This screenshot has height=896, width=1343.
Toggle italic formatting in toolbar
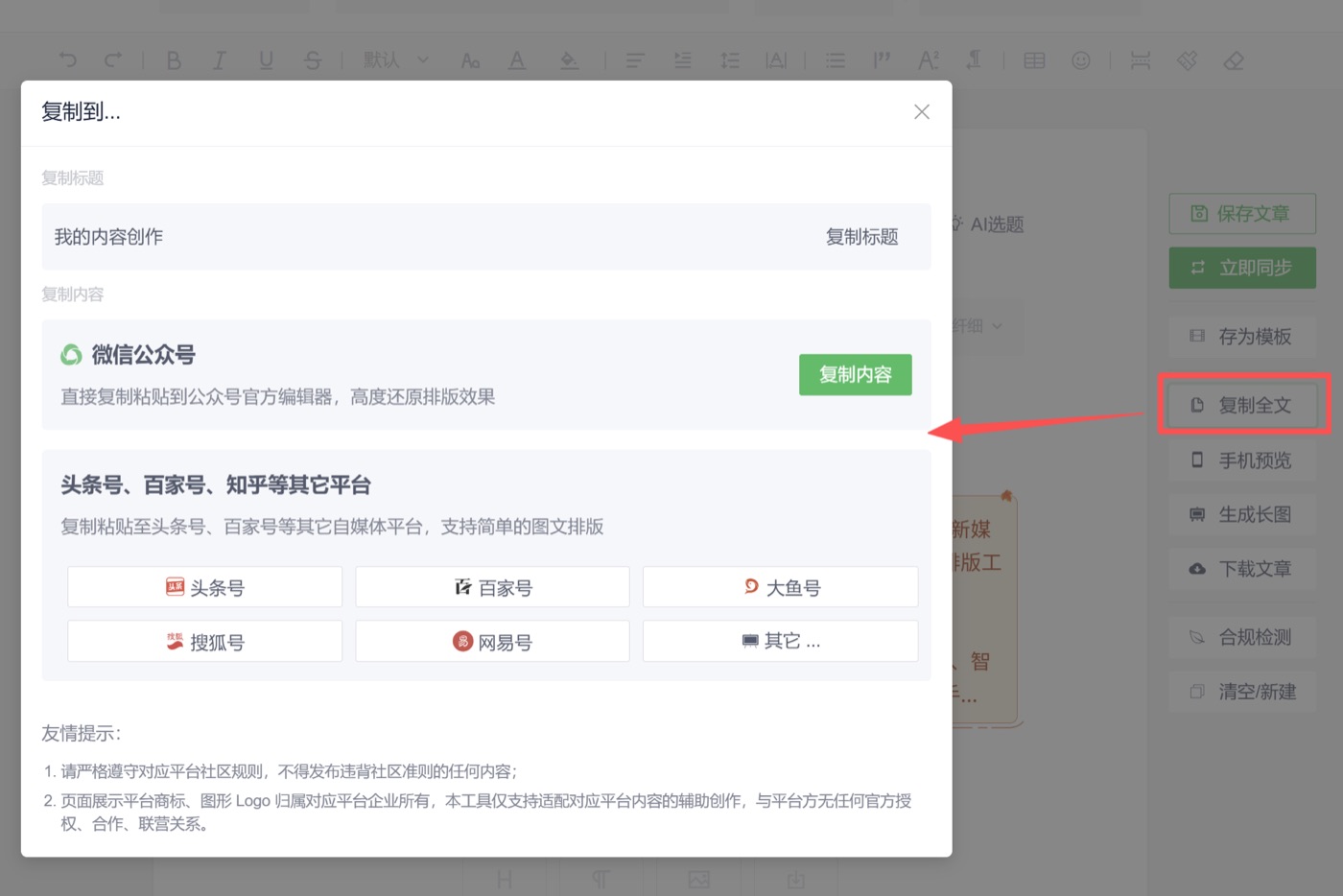219,60
